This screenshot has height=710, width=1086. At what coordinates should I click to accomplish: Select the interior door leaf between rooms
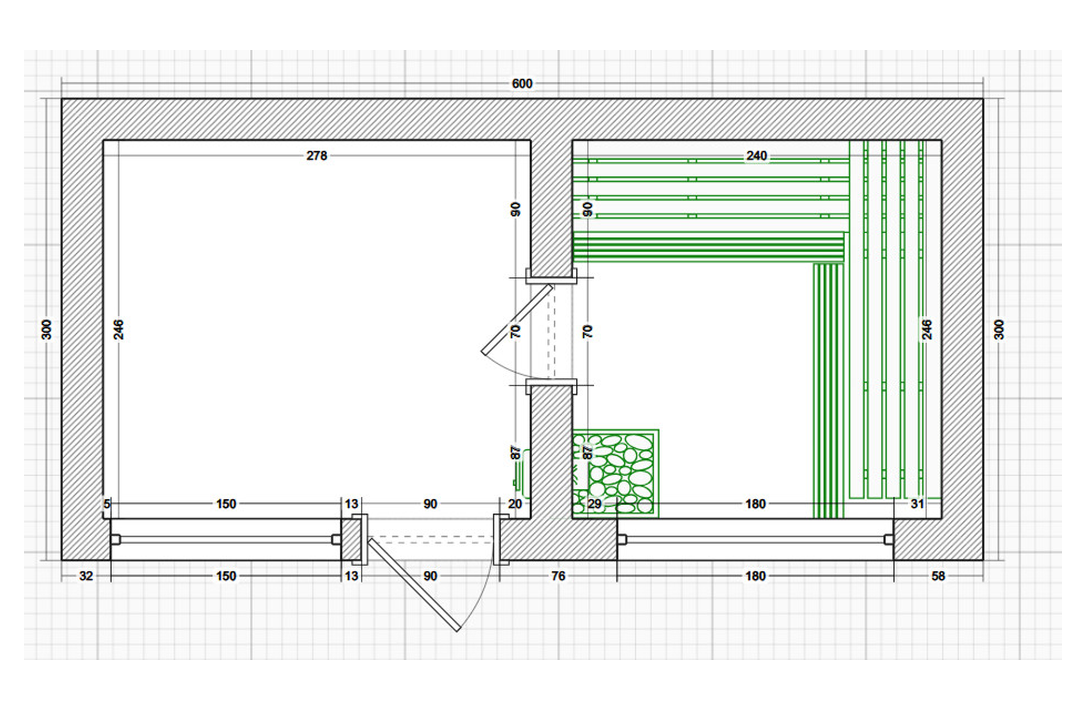point(517,319)
